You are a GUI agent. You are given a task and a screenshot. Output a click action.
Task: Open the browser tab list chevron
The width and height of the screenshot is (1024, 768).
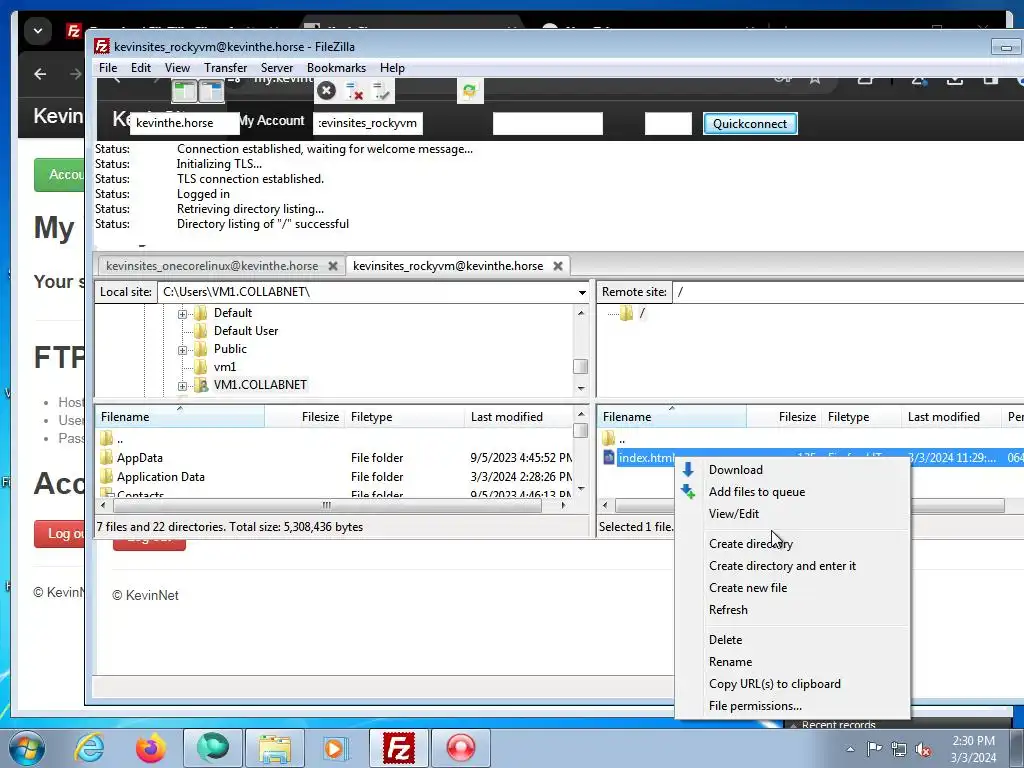pos(38,31)
